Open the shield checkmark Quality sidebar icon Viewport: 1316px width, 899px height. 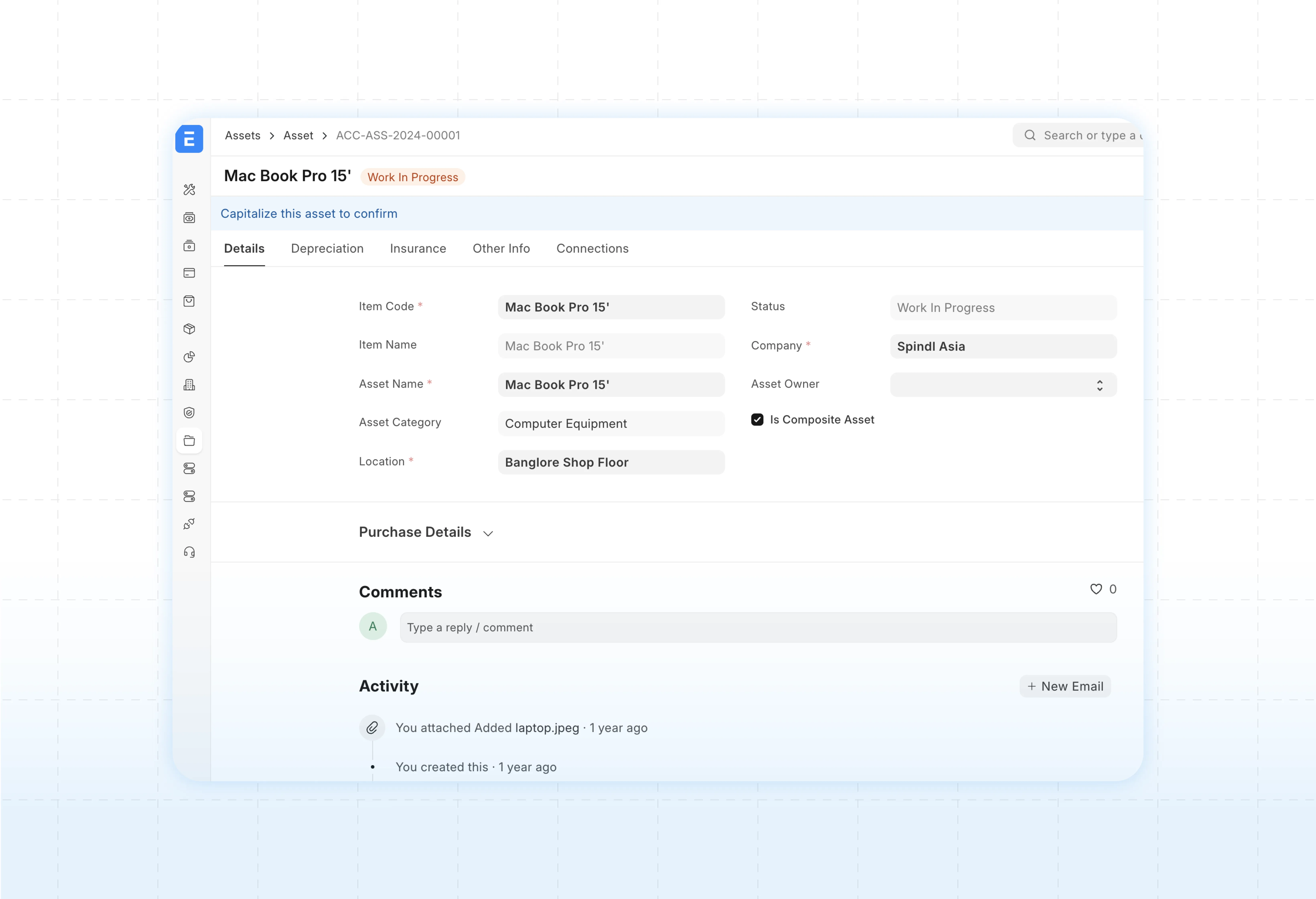[189, 412]
